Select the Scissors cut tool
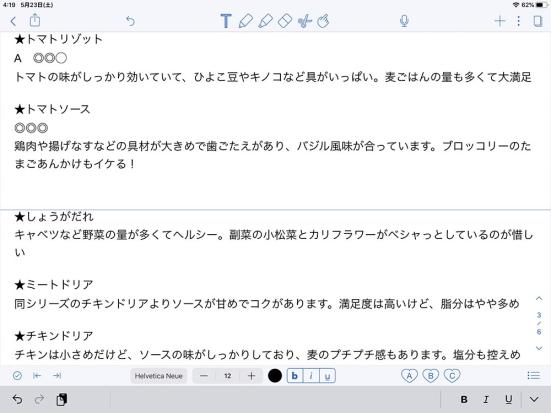Viewport: 551px width, 413px height. (305, 21)
